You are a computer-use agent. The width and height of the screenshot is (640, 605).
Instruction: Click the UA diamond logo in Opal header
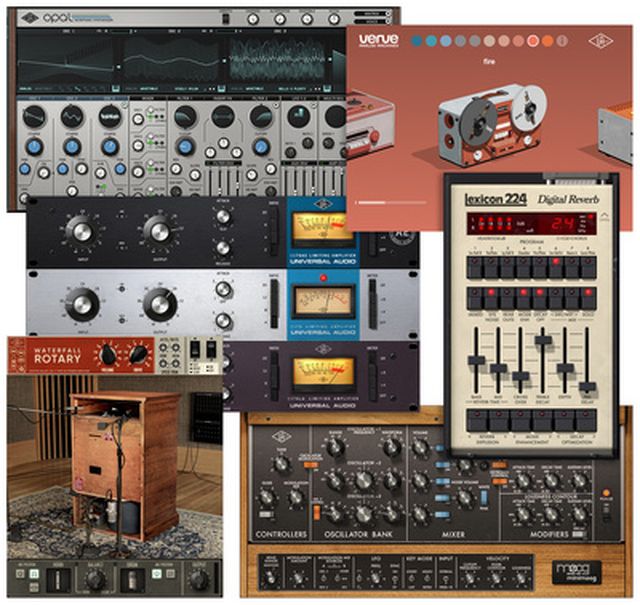point(30,18)
